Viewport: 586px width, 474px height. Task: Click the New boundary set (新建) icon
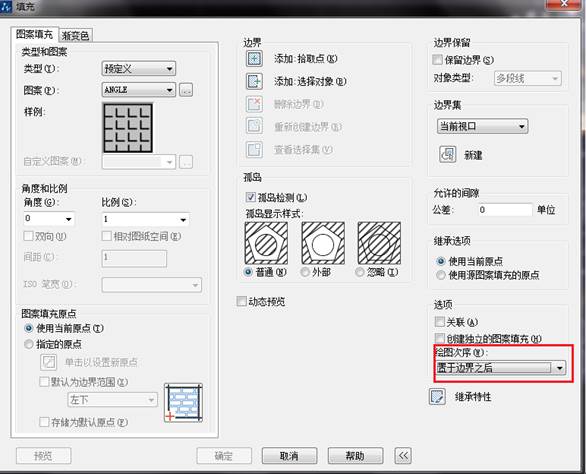pyautogui.click(x=447, y=154)
